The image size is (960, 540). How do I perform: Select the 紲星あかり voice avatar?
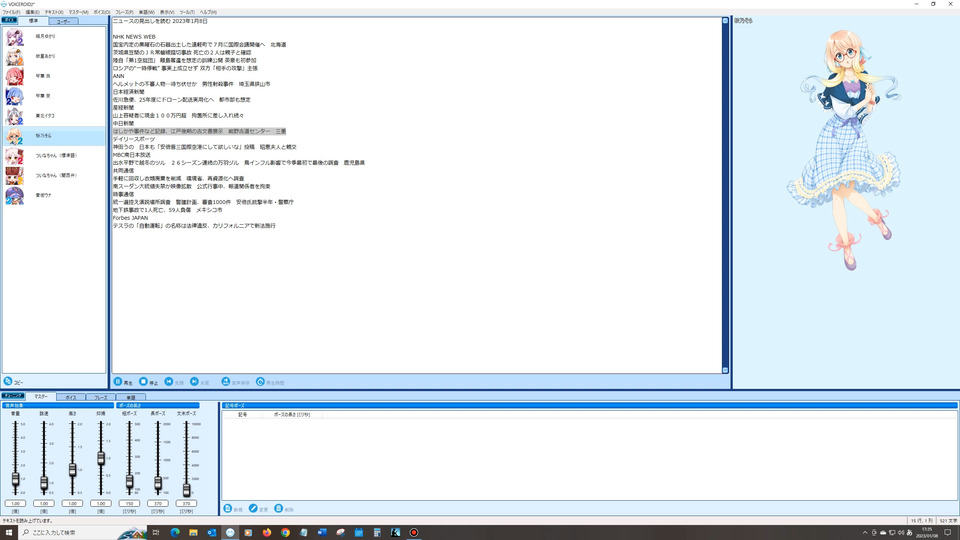click(15, 56)
